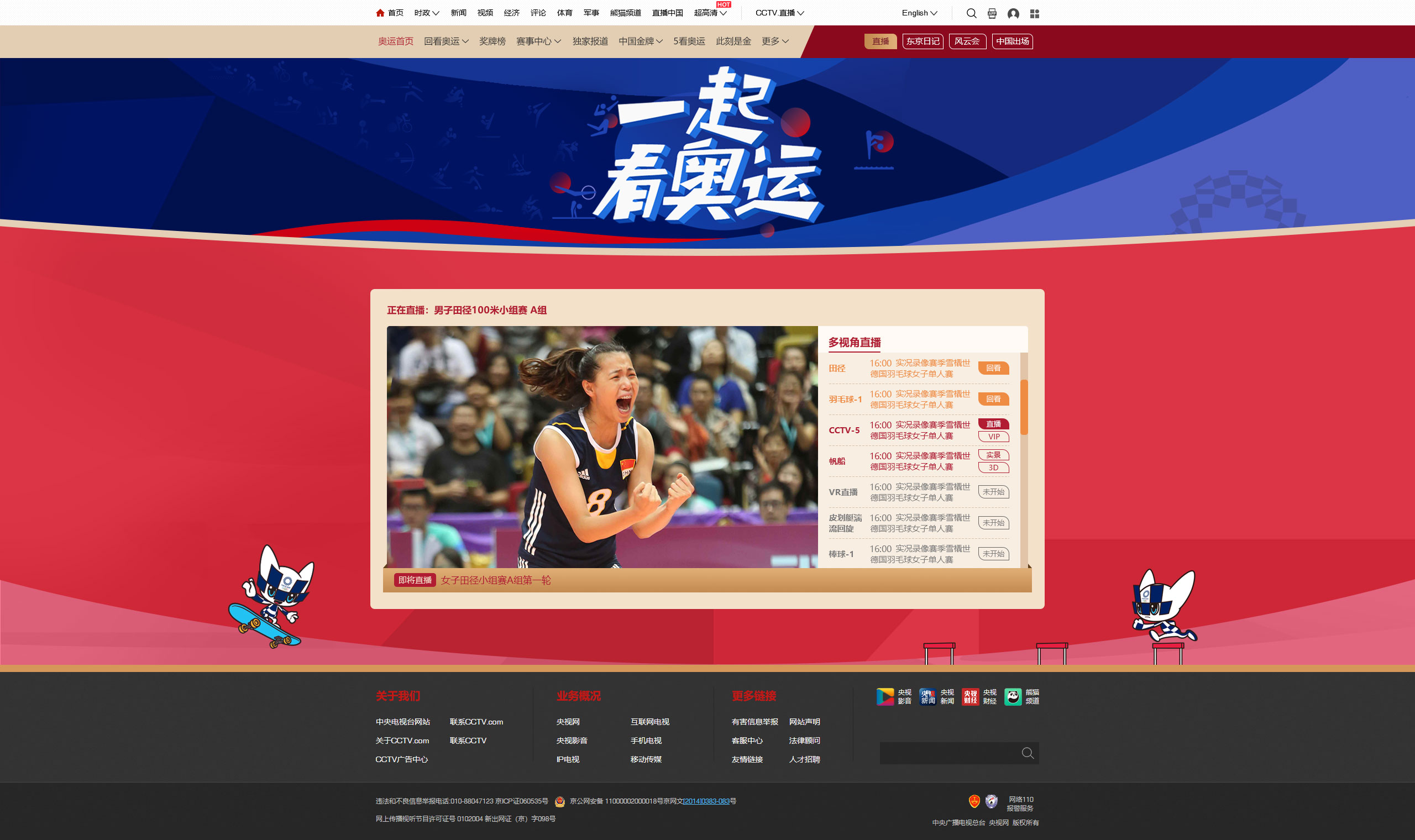Viewport: 1415px width, 840px height.
Task: Open the 此刻是金 menu item
Action: tap(733, 41)
